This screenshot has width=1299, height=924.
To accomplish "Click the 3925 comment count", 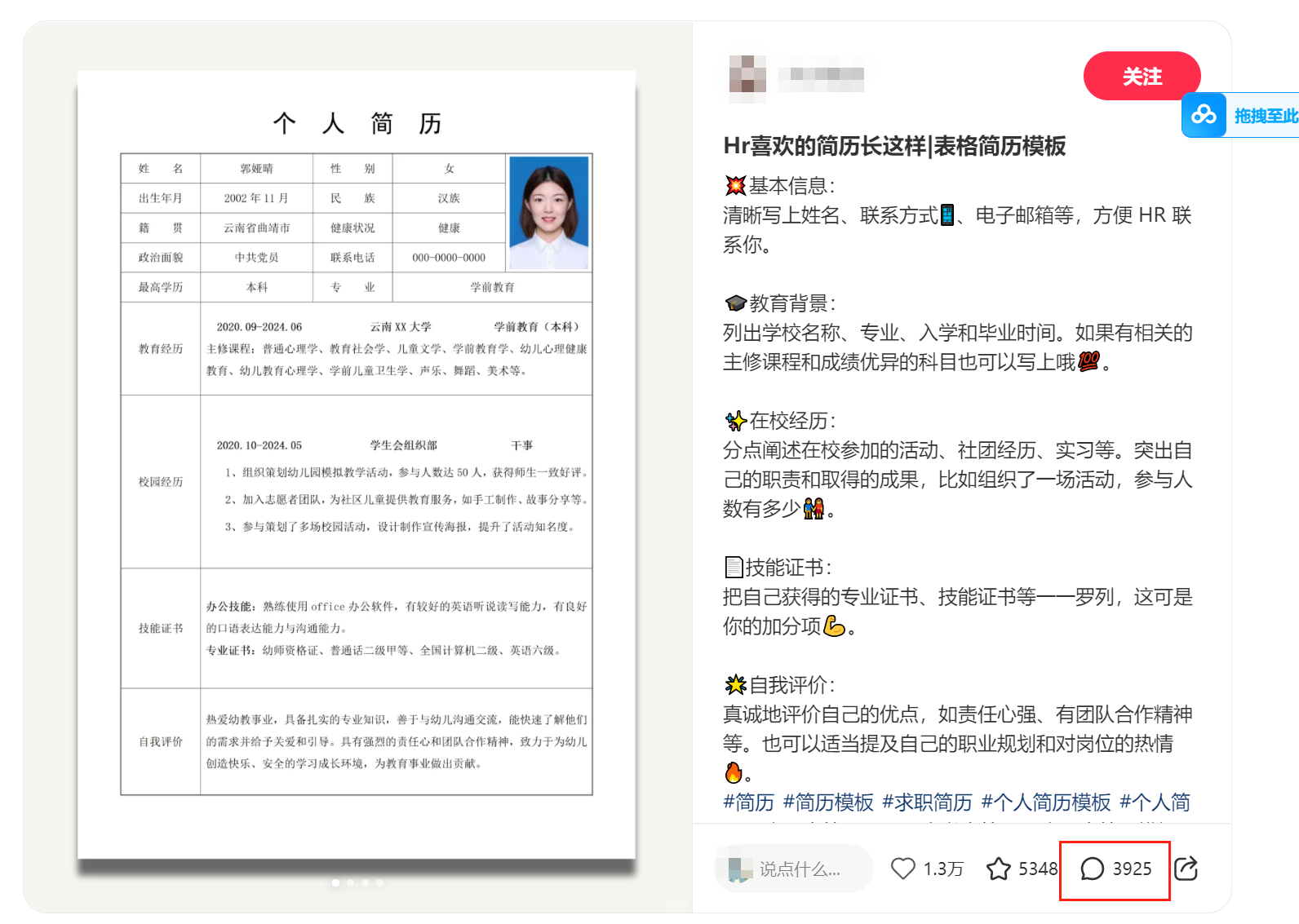I will tap(1133, 869).
